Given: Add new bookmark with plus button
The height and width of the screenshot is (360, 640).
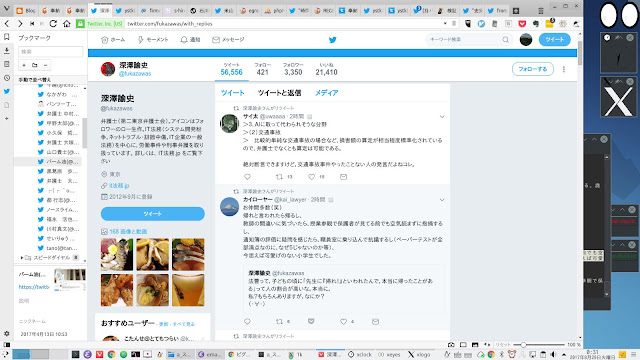Looking at the screenshot, I should click(24, 65).
